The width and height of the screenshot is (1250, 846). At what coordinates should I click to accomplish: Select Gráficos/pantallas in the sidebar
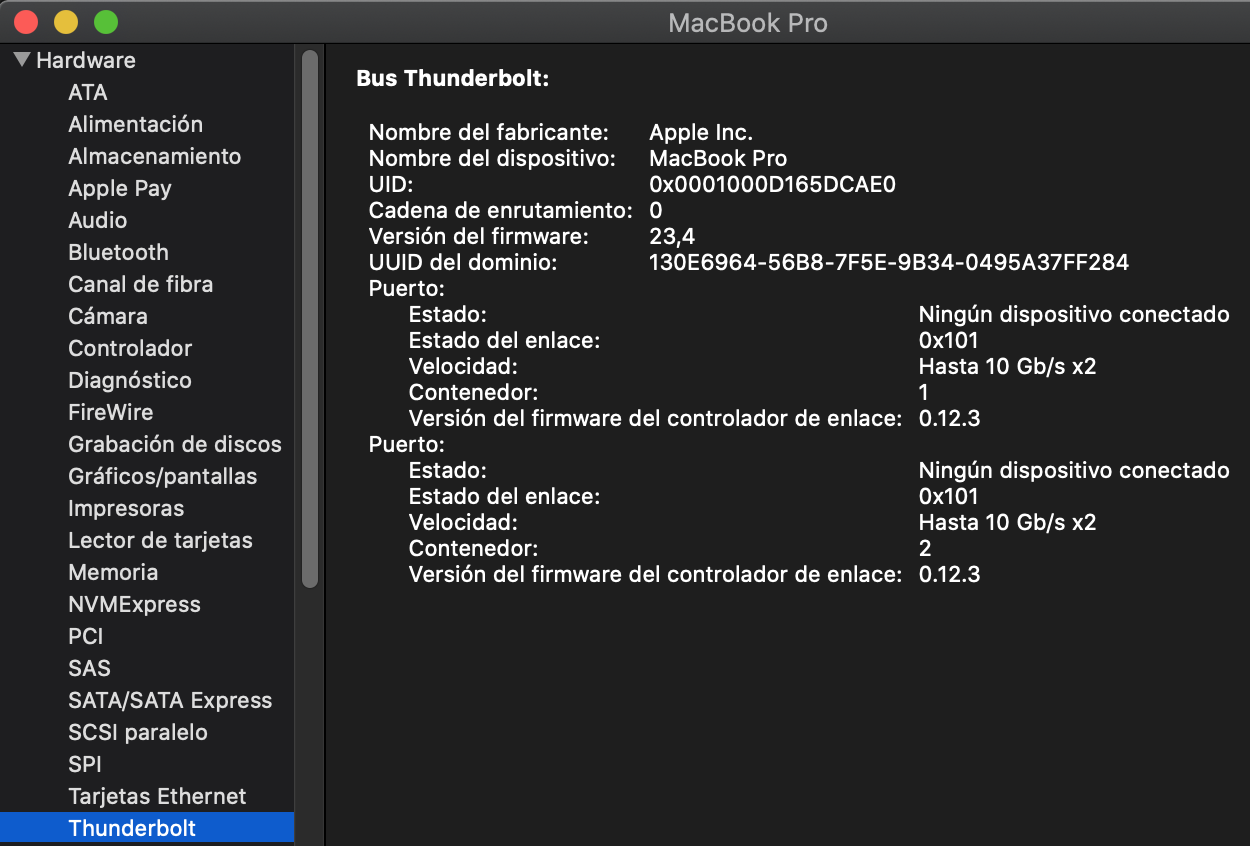pyautogui.click(x=162, y=476)
